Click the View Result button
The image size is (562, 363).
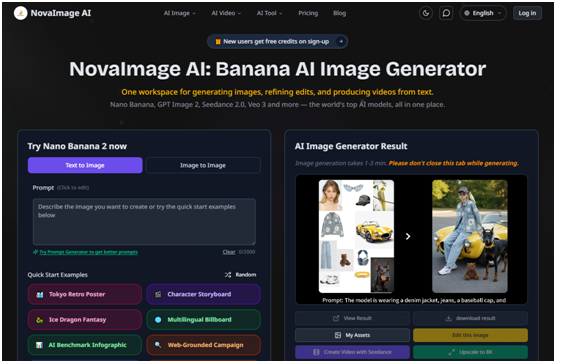coord(352,318)
